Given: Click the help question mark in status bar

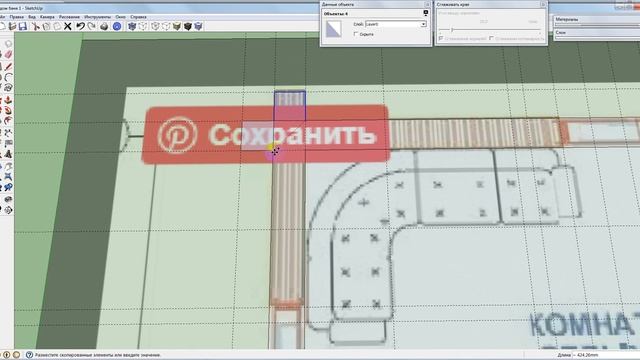Looking at the screenshot, I should tap(29, 355).
